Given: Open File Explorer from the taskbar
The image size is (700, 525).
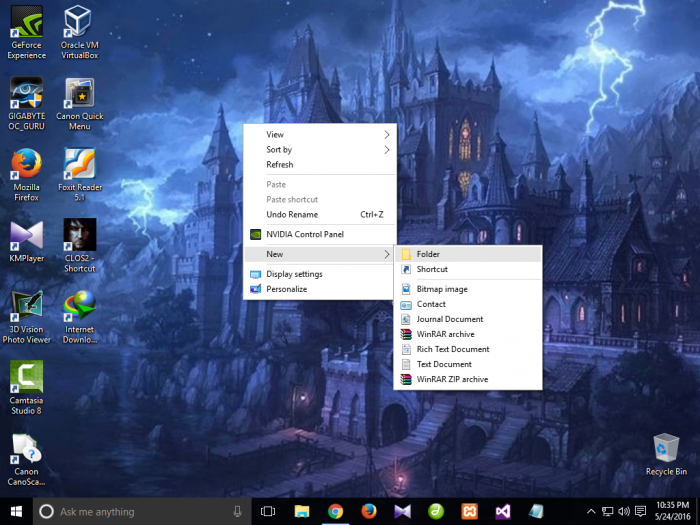Looking at the screenshot, I should tap(302, 511).
